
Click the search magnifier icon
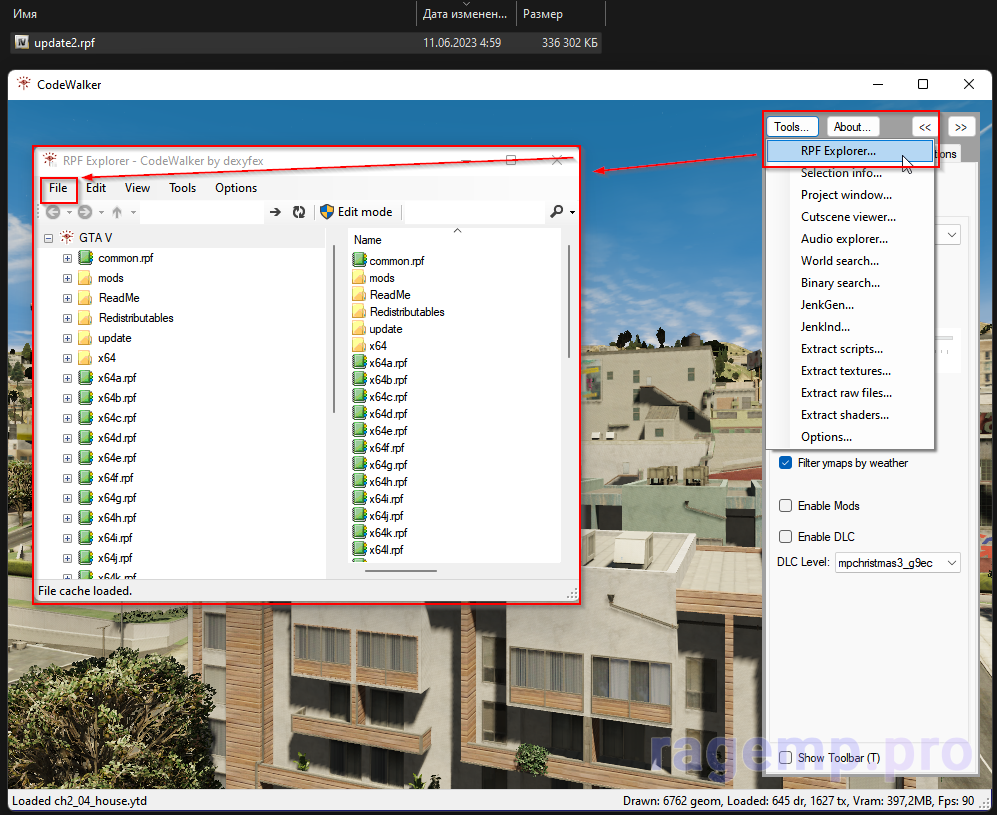pyautogui.click(x=557, y=212)
